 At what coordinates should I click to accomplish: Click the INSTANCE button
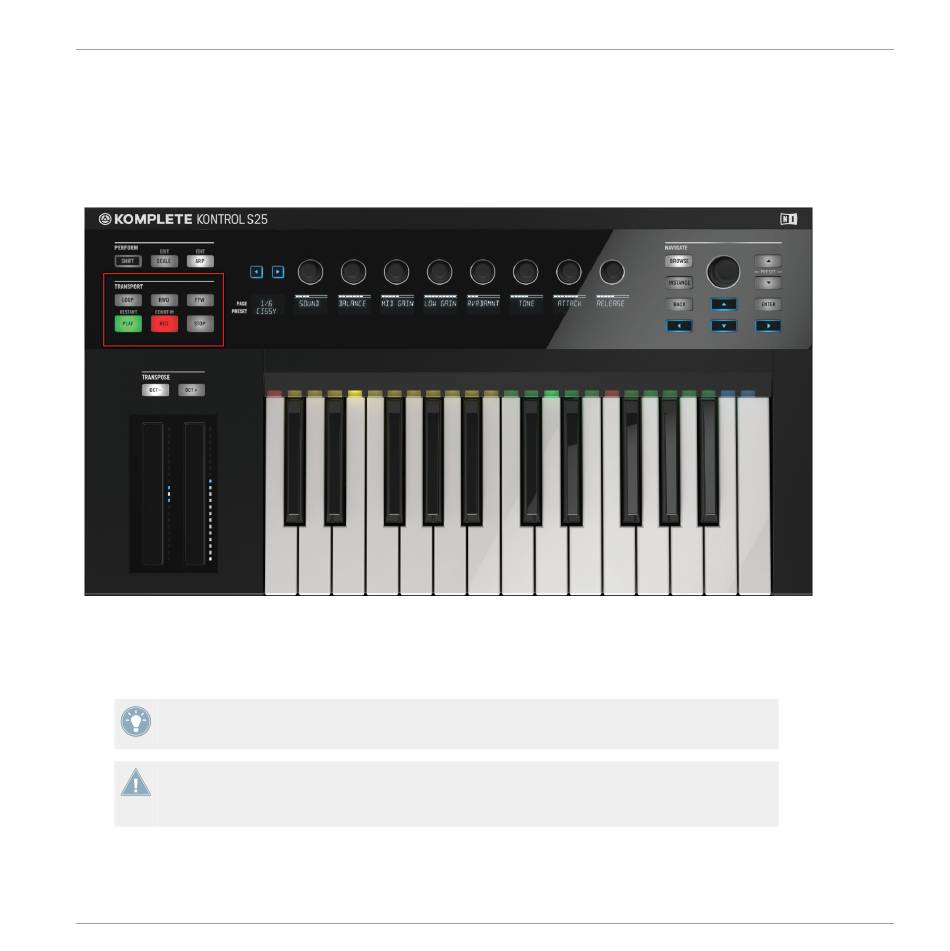click(x=679, y=283)
